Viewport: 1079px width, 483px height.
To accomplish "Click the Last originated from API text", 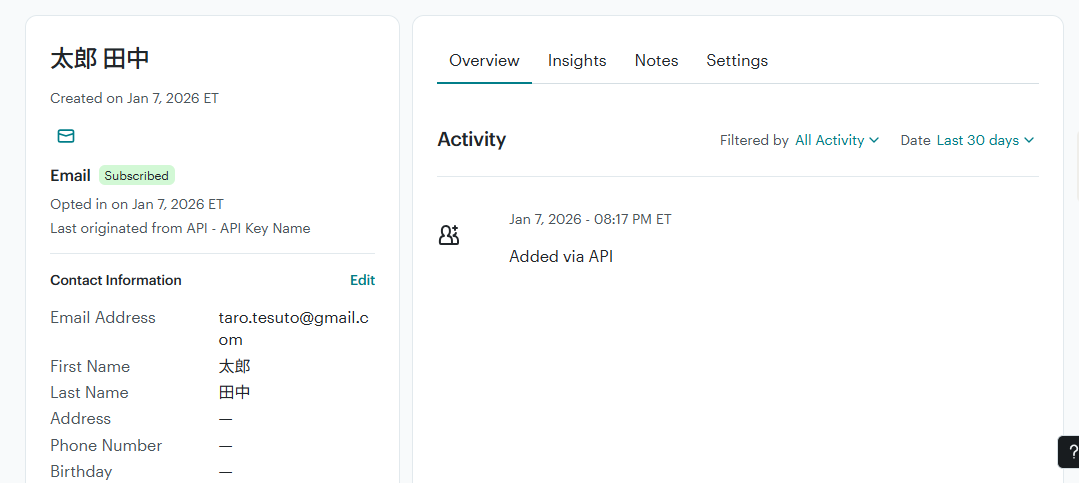I will pyautogui.click(x=180, y=228).
